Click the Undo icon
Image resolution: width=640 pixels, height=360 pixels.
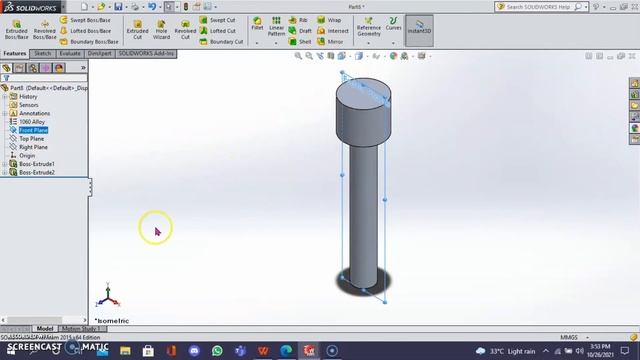(152, 7)
